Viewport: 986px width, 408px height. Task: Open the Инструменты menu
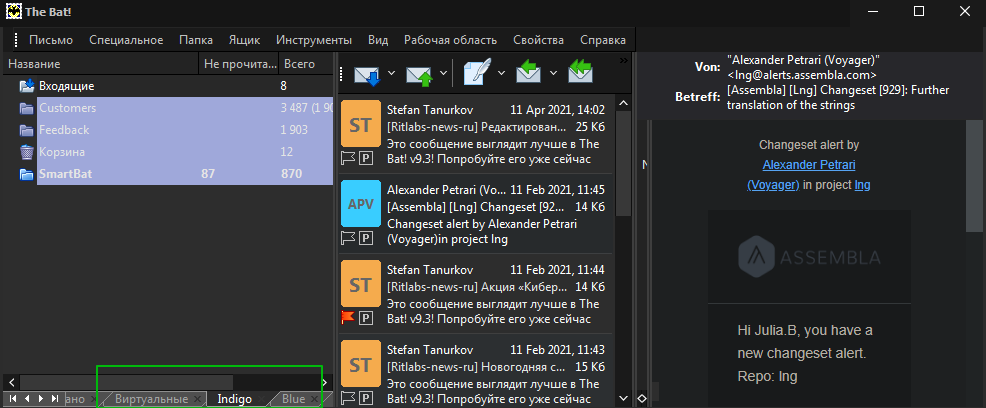point(314,40)
